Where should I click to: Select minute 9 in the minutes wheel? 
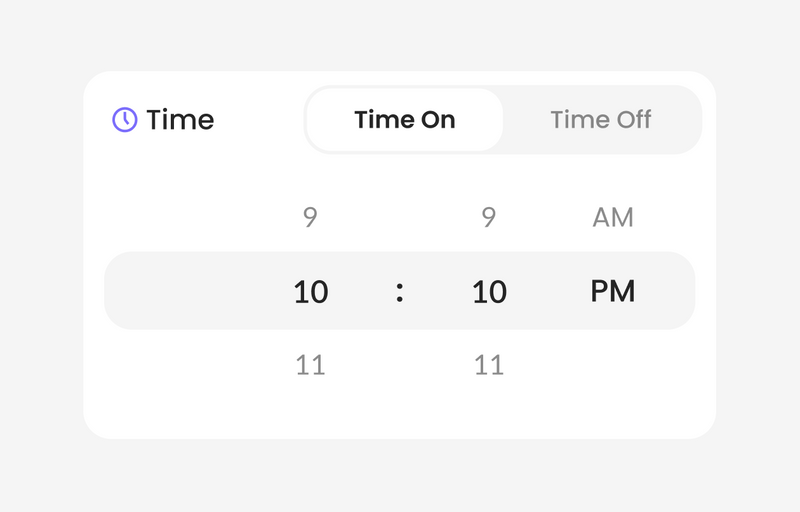pyautogui.click(x=489, y=217)
